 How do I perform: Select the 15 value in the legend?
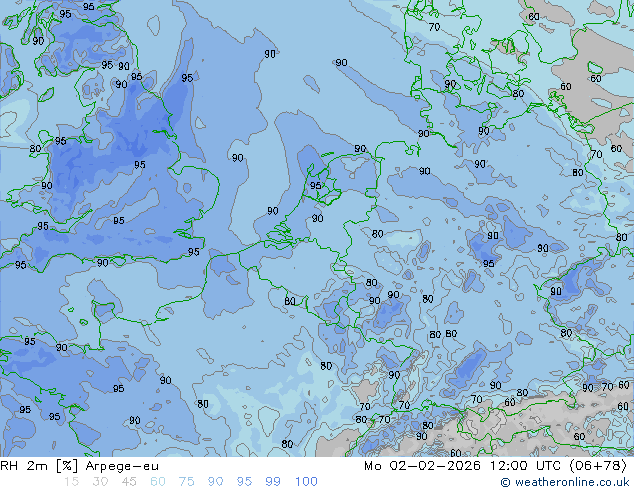[71, 482]
